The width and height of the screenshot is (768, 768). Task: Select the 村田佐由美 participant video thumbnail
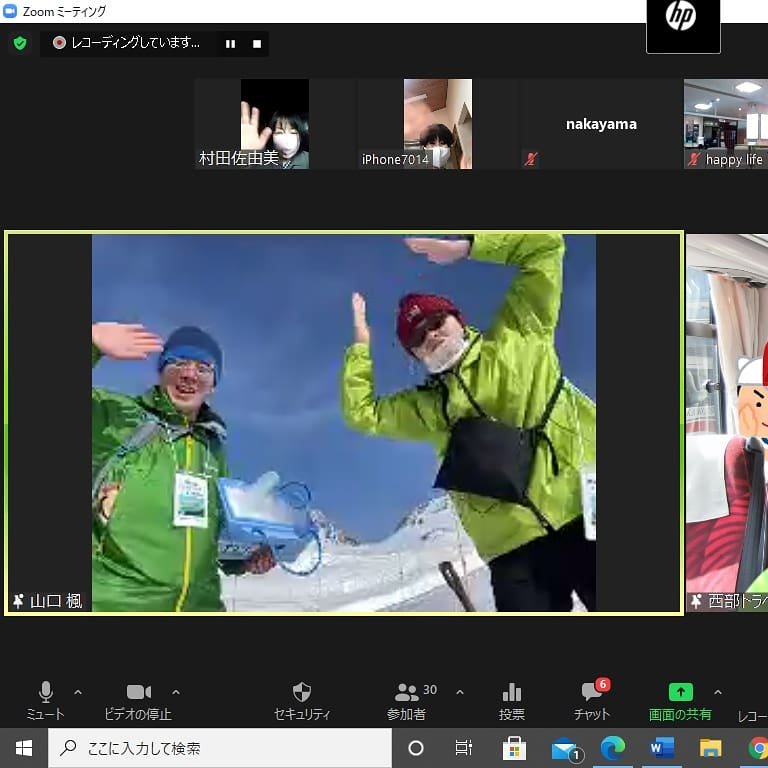click(275, 124)
